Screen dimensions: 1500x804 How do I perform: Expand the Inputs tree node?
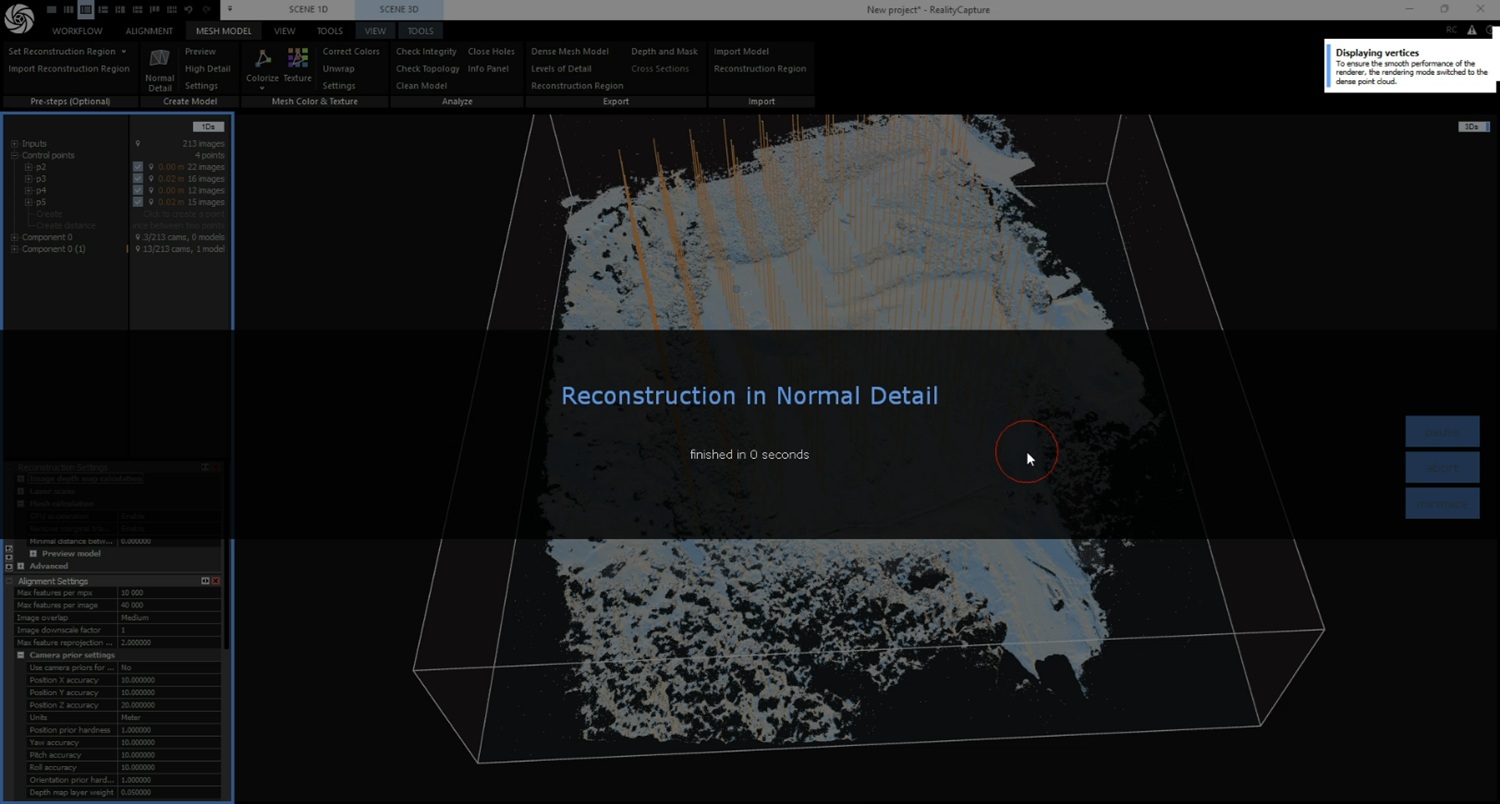click(14, 144)
